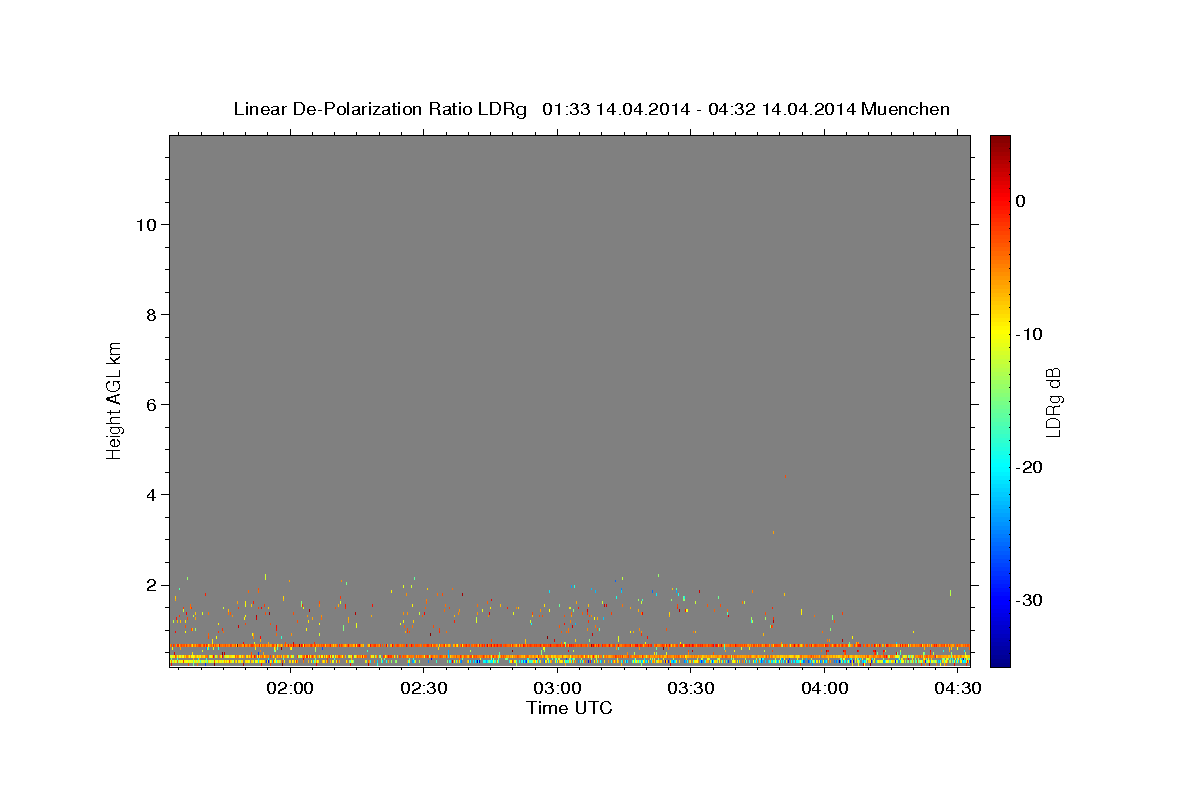This screenshot has width=1200, height=800.
Task: Click the '01:33 14.04.2014' start time in title
Action: click(x=616, y=109)
